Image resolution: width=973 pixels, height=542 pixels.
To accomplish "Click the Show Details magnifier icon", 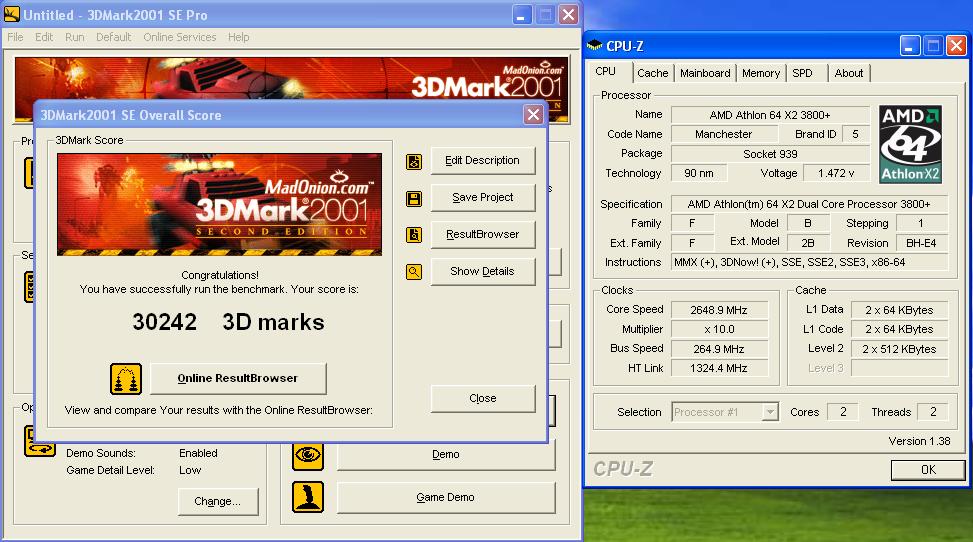I will tap(414, 271).
